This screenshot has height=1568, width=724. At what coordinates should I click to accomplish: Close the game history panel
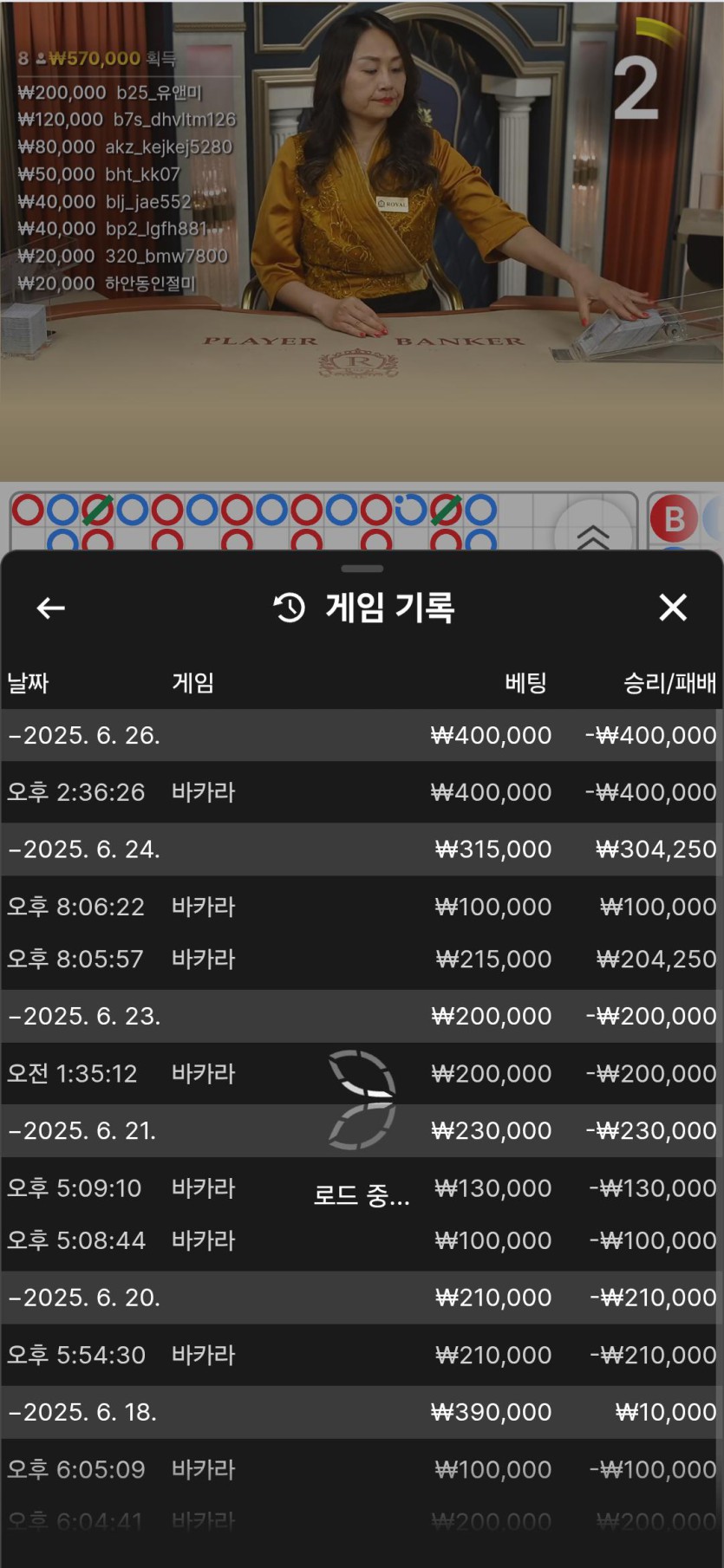coord(673,608)
